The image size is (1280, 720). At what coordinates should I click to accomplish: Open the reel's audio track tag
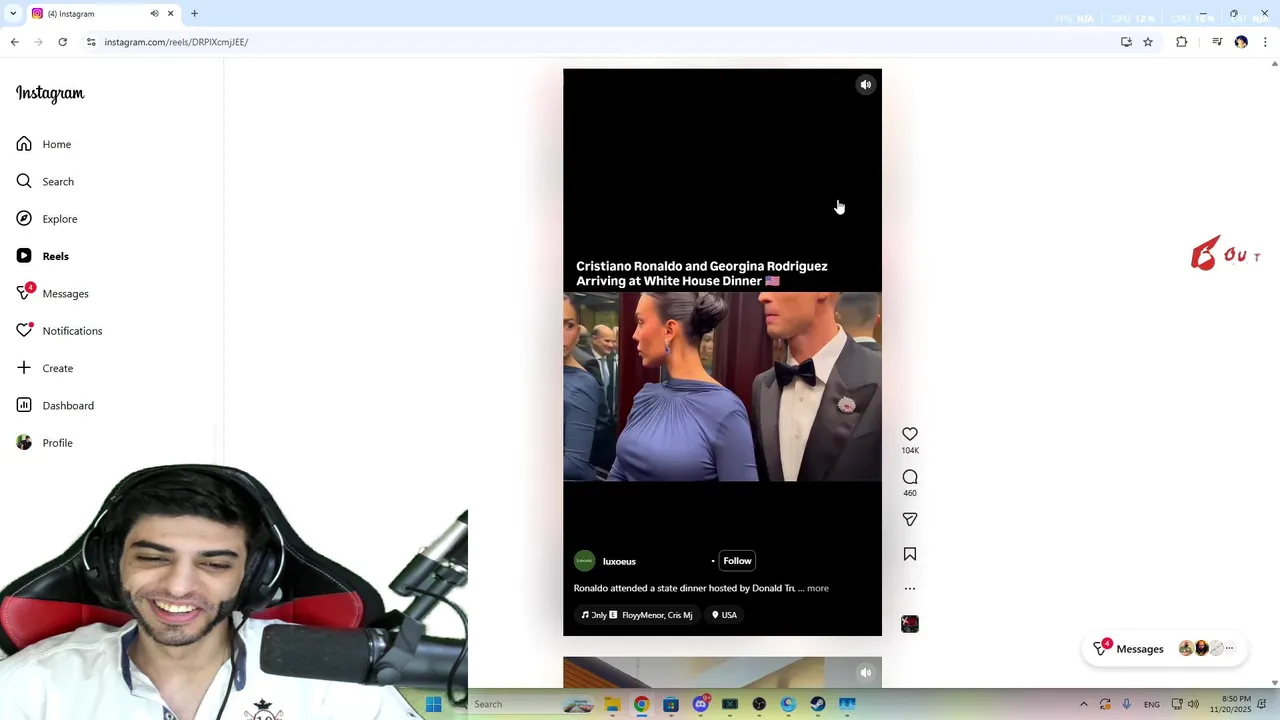point(637,615)
